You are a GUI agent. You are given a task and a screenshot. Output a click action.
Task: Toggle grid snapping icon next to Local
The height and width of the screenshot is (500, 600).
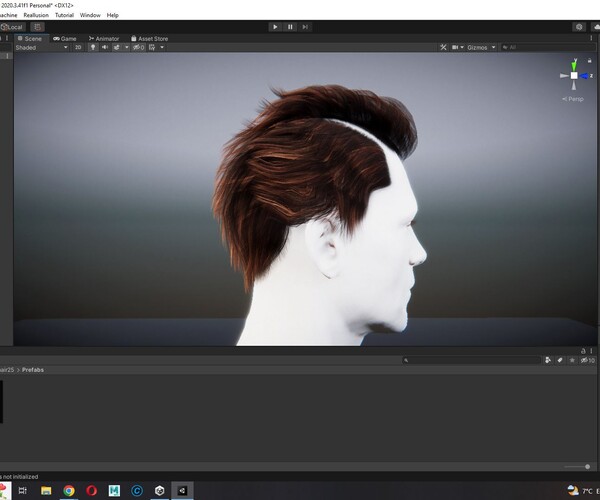coord(37,27)
